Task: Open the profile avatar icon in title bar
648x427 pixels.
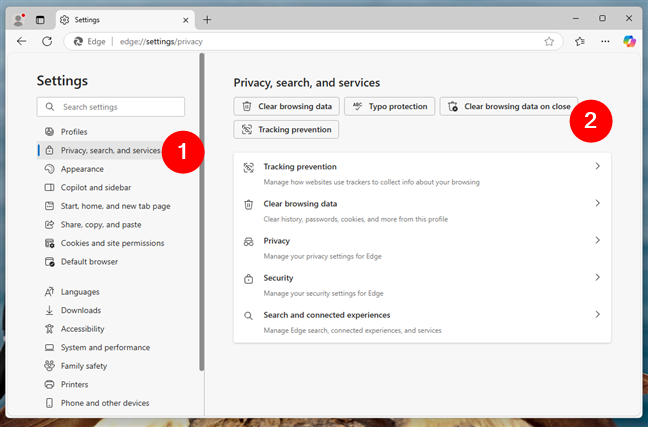Action: pyautogui.click(x=19, y=19)
